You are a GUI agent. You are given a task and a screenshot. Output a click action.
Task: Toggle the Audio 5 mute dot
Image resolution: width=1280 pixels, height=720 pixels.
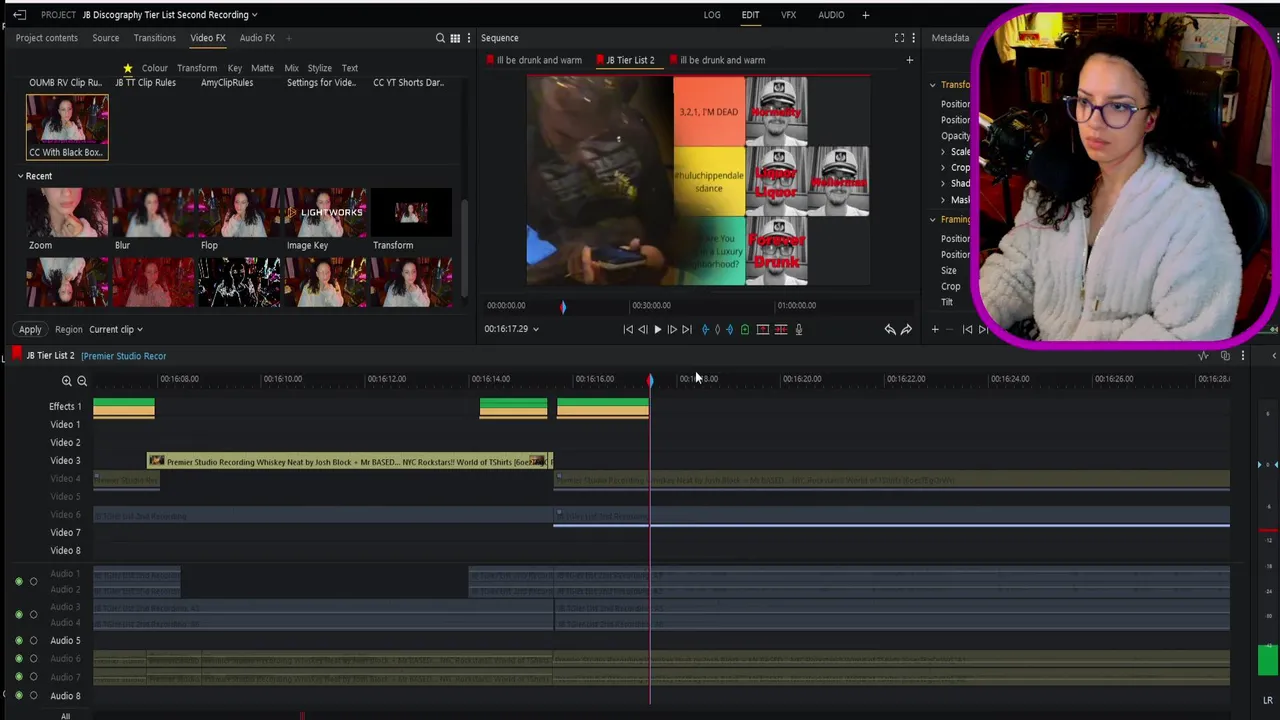coord(18,641)
